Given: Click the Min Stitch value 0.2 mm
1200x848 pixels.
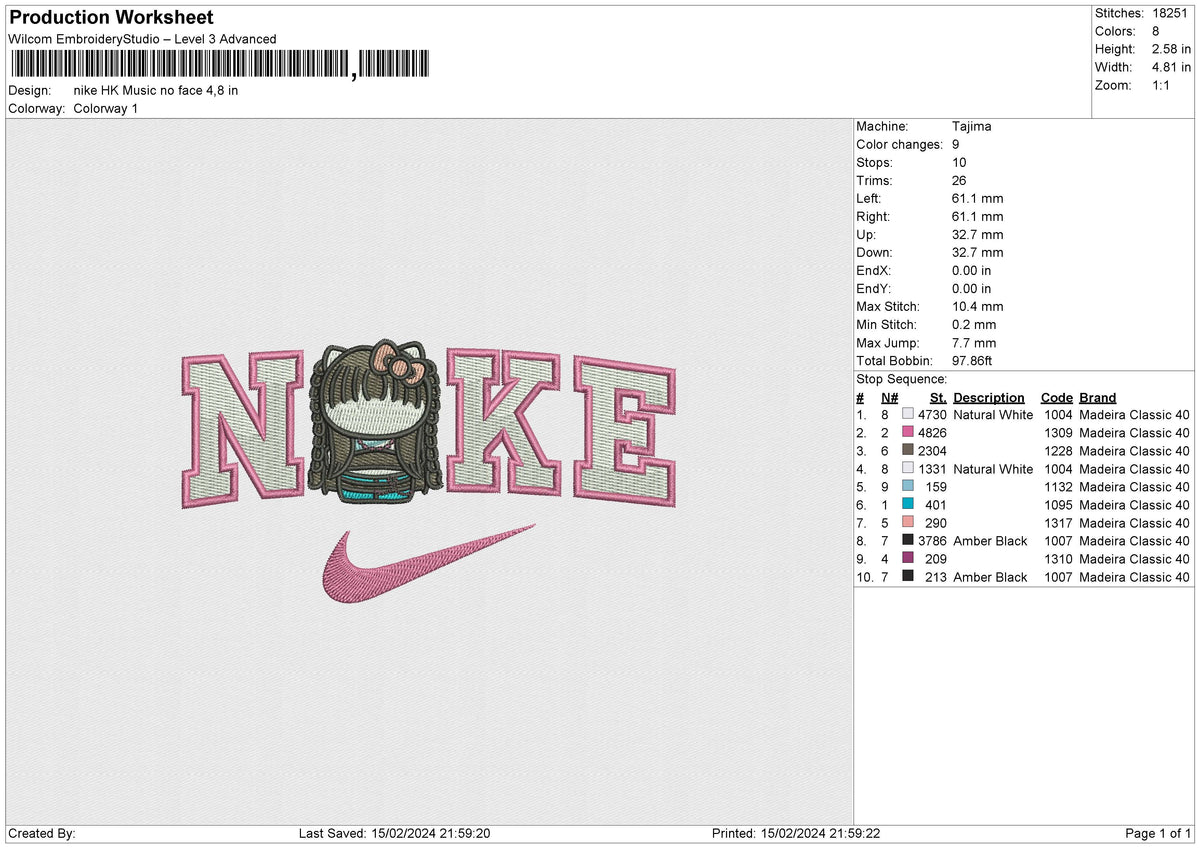Looking at the screenshot, I should [974, 325].
